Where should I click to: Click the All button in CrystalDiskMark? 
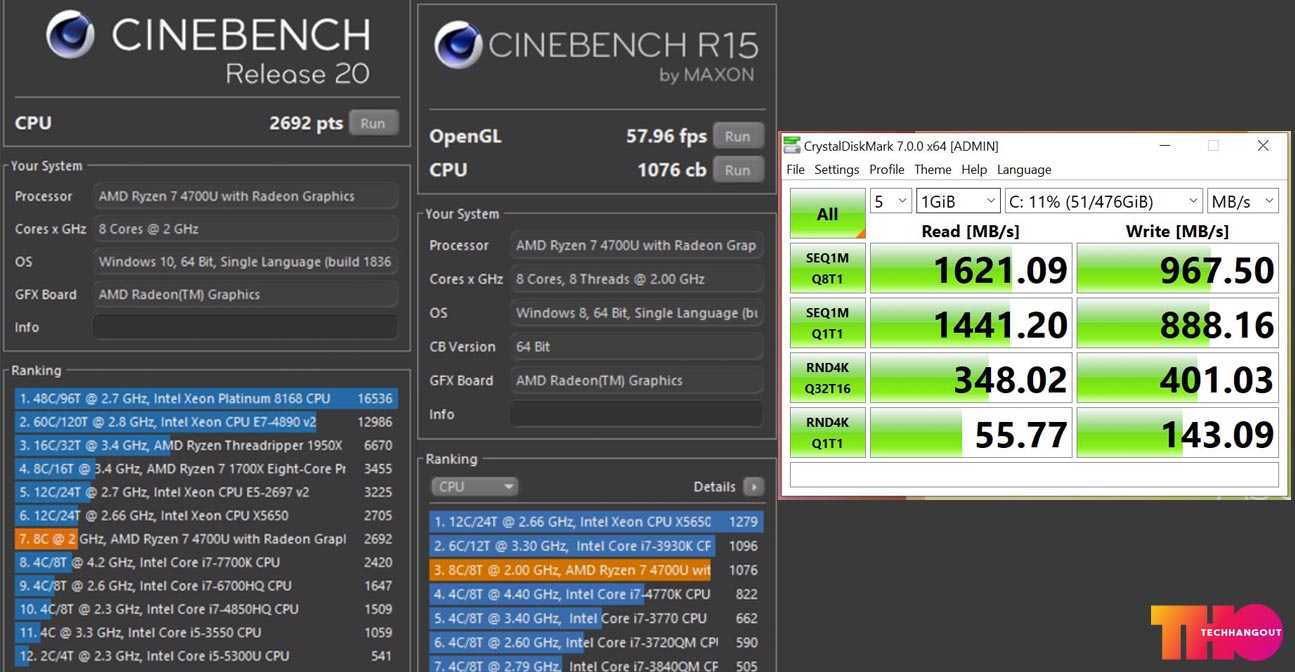[x=827, y=214]
